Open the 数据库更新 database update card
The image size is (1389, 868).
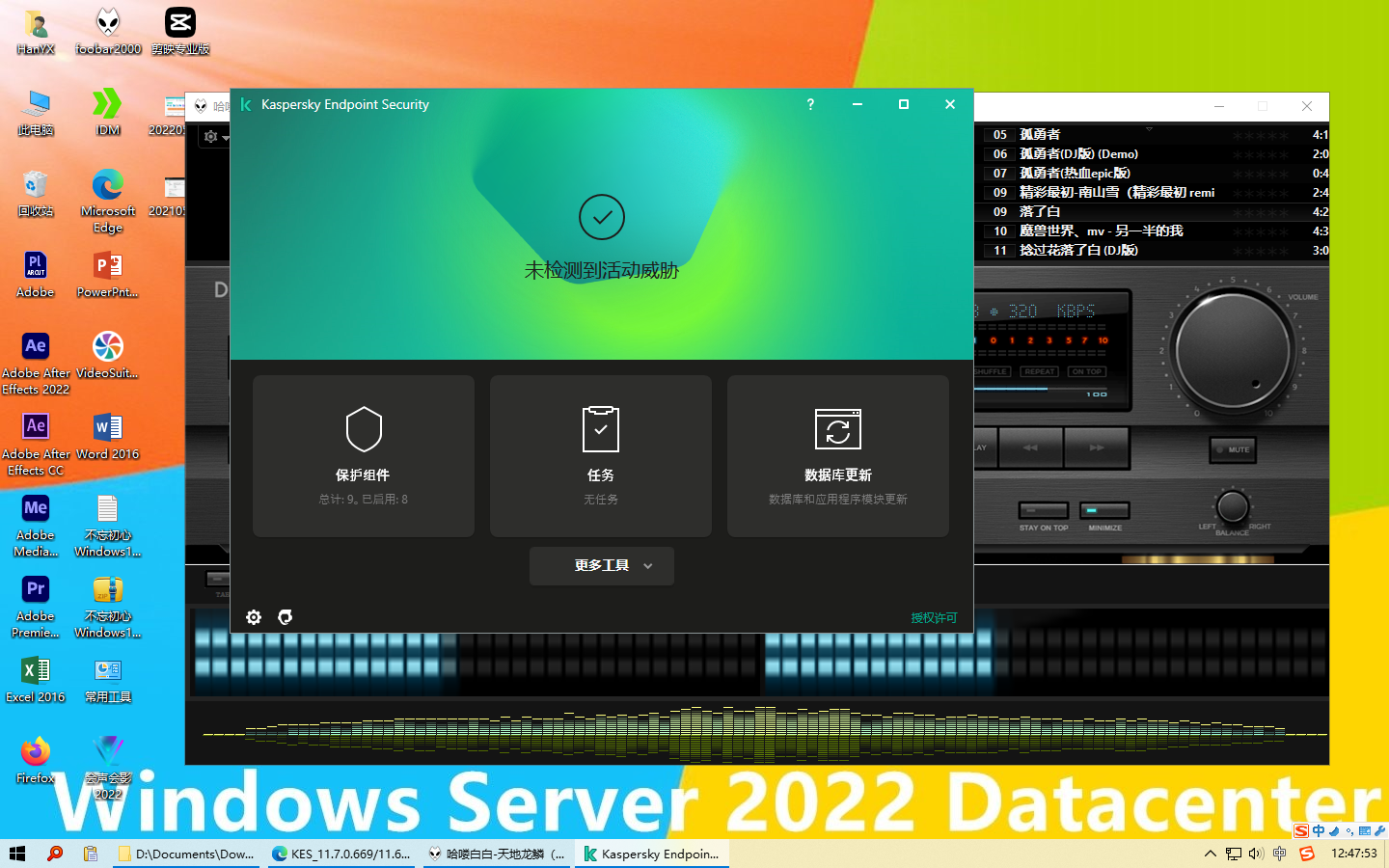tap(838, 456)
